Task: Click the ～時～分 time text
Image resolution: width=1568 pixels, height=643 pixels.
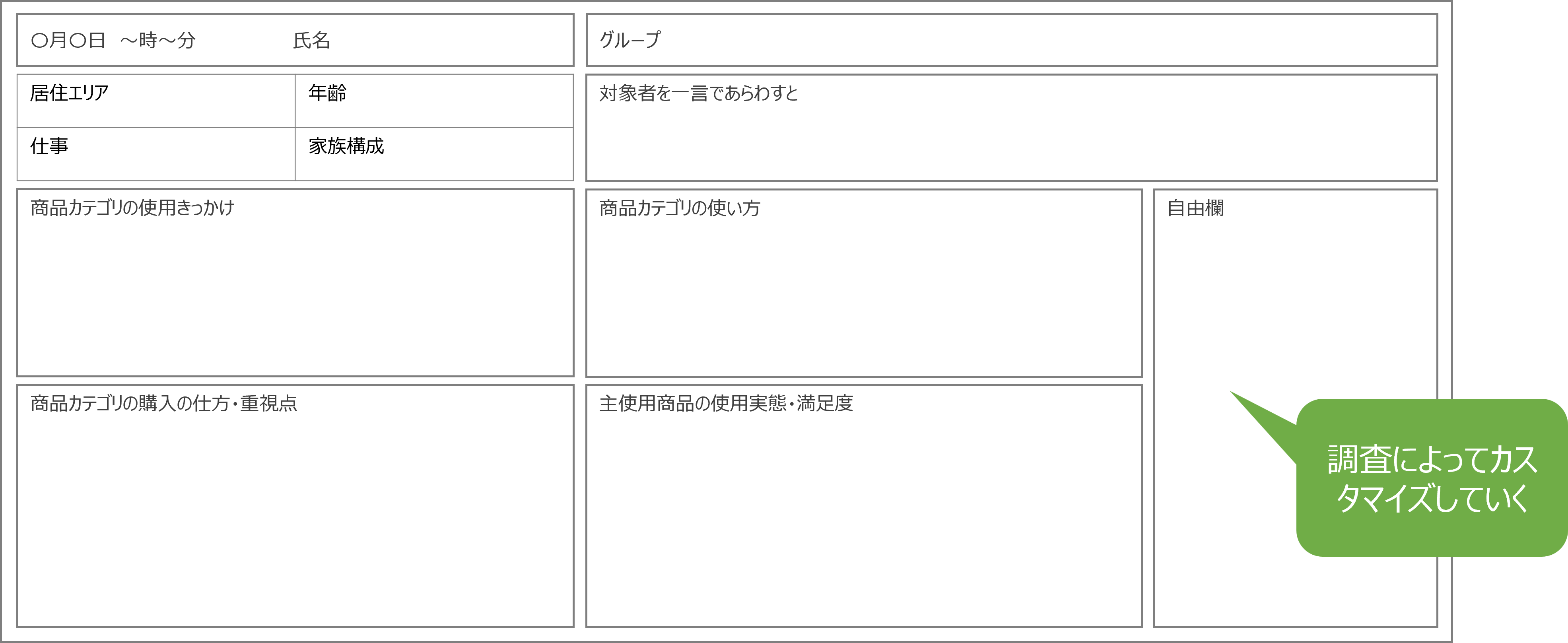Action: 157,41
